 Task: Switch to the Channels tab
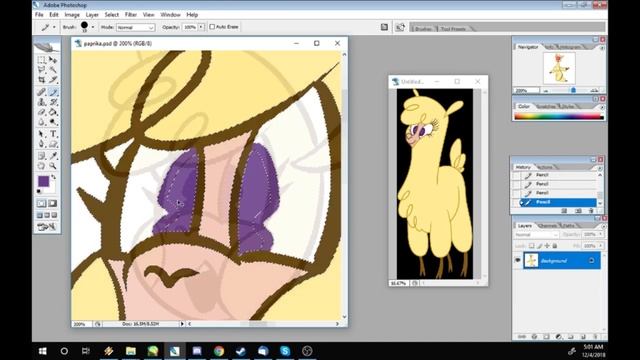coord(548,226)
